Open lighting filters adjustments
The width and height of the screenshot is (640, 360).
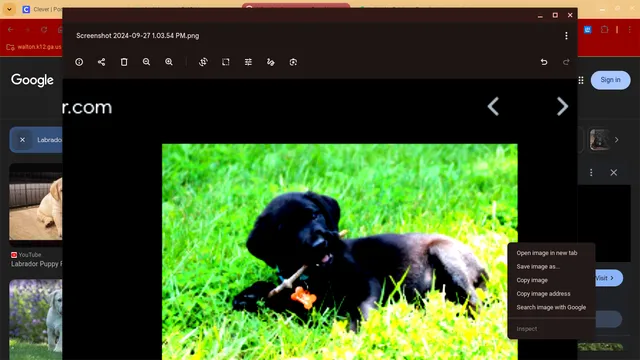click(x=248, y=62)
